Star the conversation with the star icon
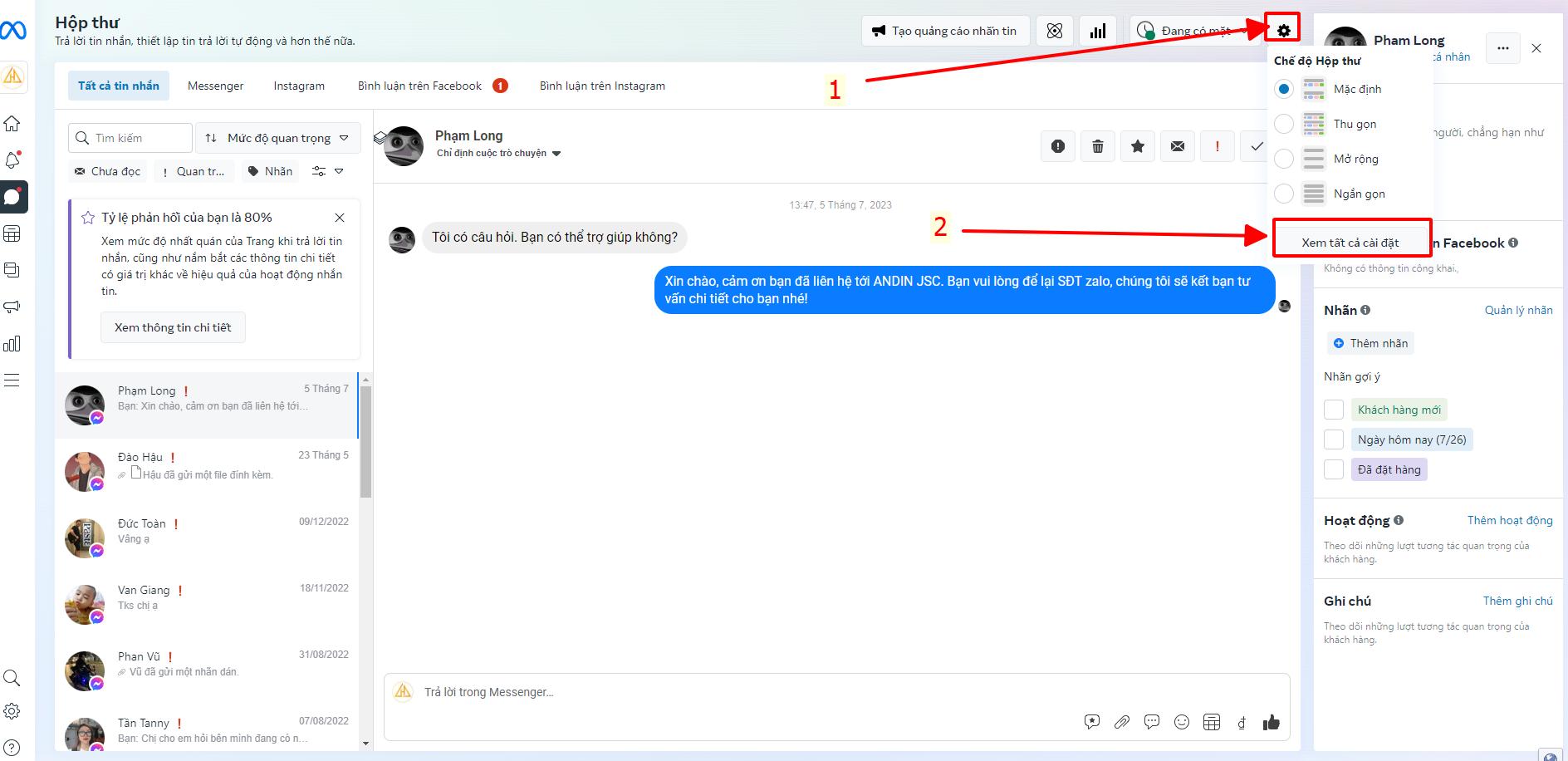 (1137, 146)
